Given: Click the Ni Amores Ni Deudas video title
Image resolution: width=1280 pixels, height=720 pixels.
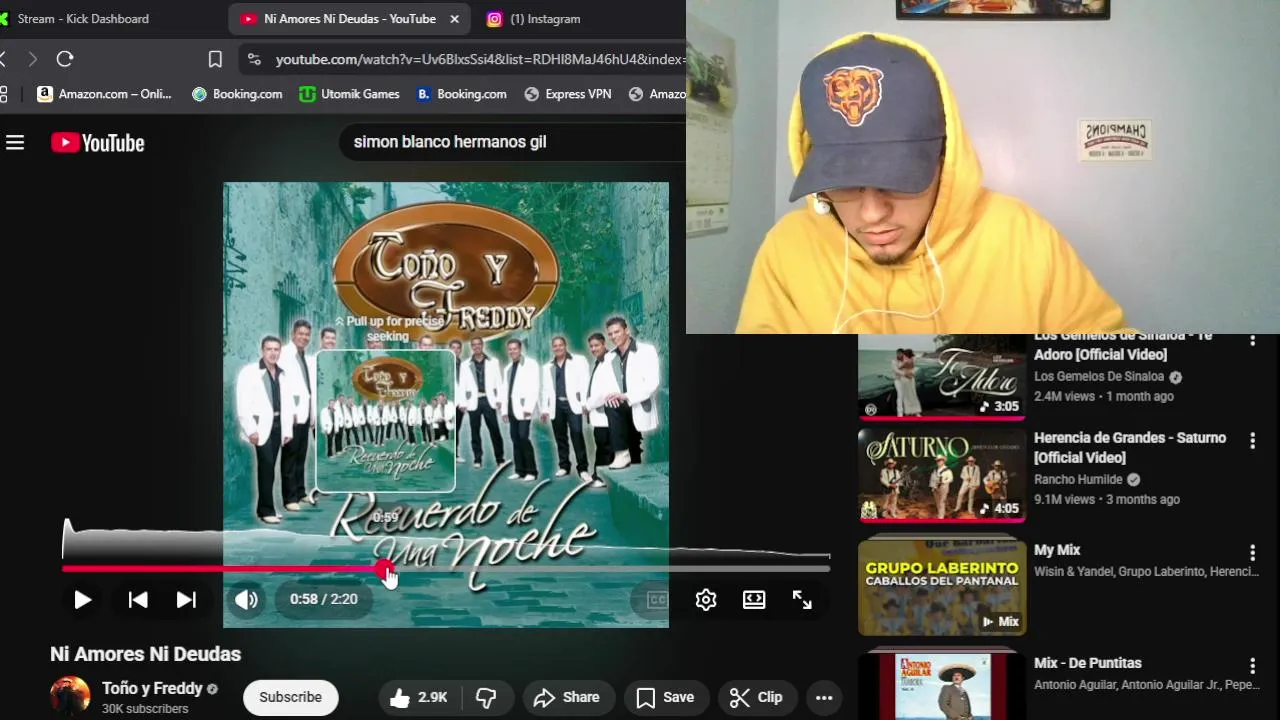Looking at the screenshot, I should 146,654.
